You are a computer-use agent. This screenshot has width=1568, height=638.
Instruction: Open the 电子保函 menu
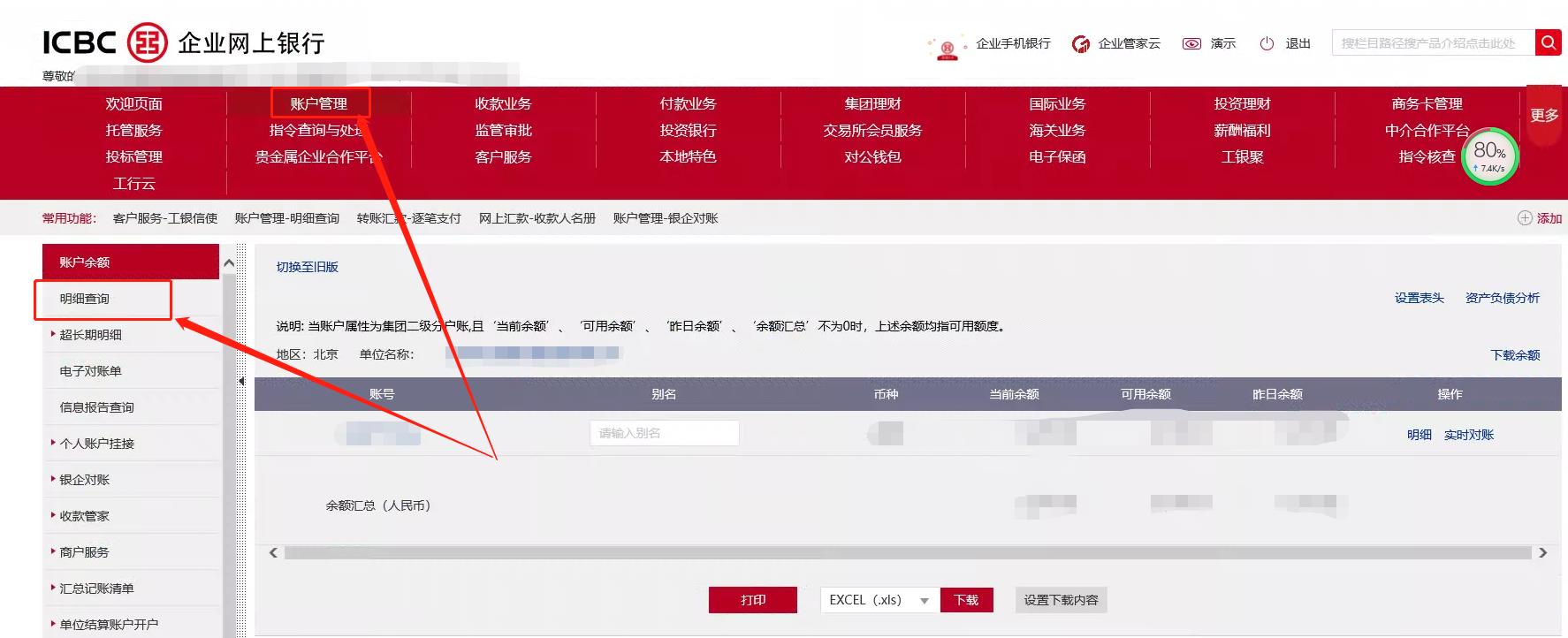(x=1057, y=156)
